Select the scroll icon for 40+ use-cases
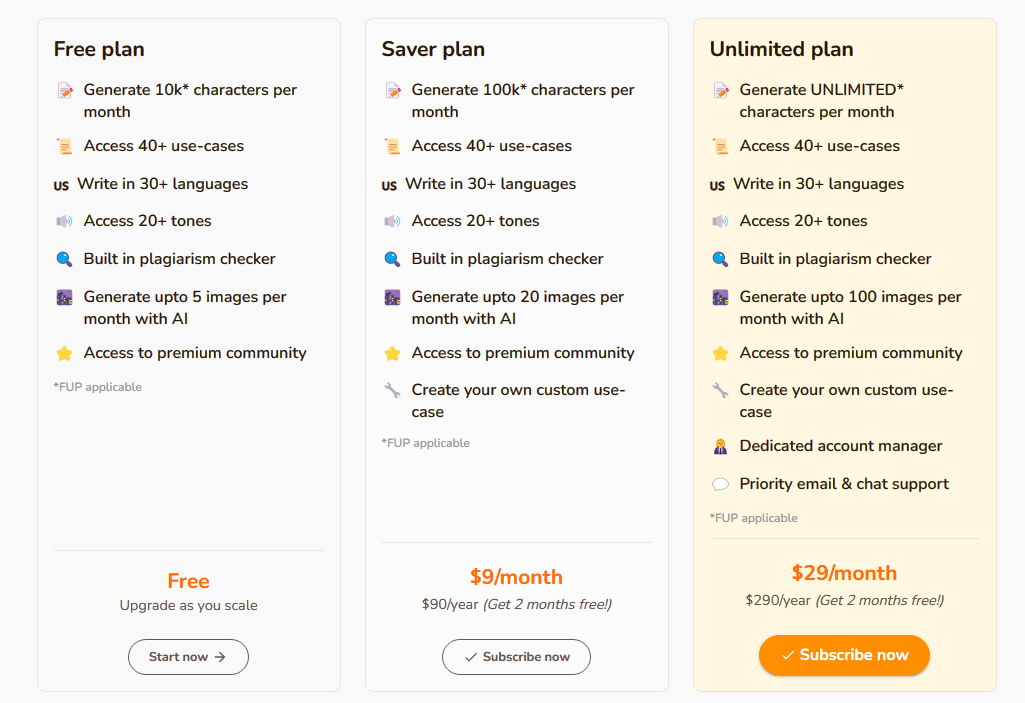The image size is (1025, 703). click(x=64, y=145)
